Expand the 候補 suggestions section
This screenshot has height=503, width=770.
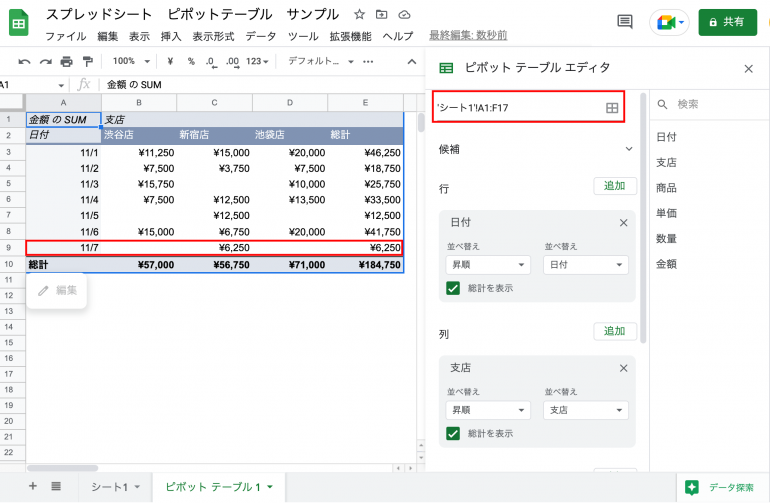[x=629, y=149]
